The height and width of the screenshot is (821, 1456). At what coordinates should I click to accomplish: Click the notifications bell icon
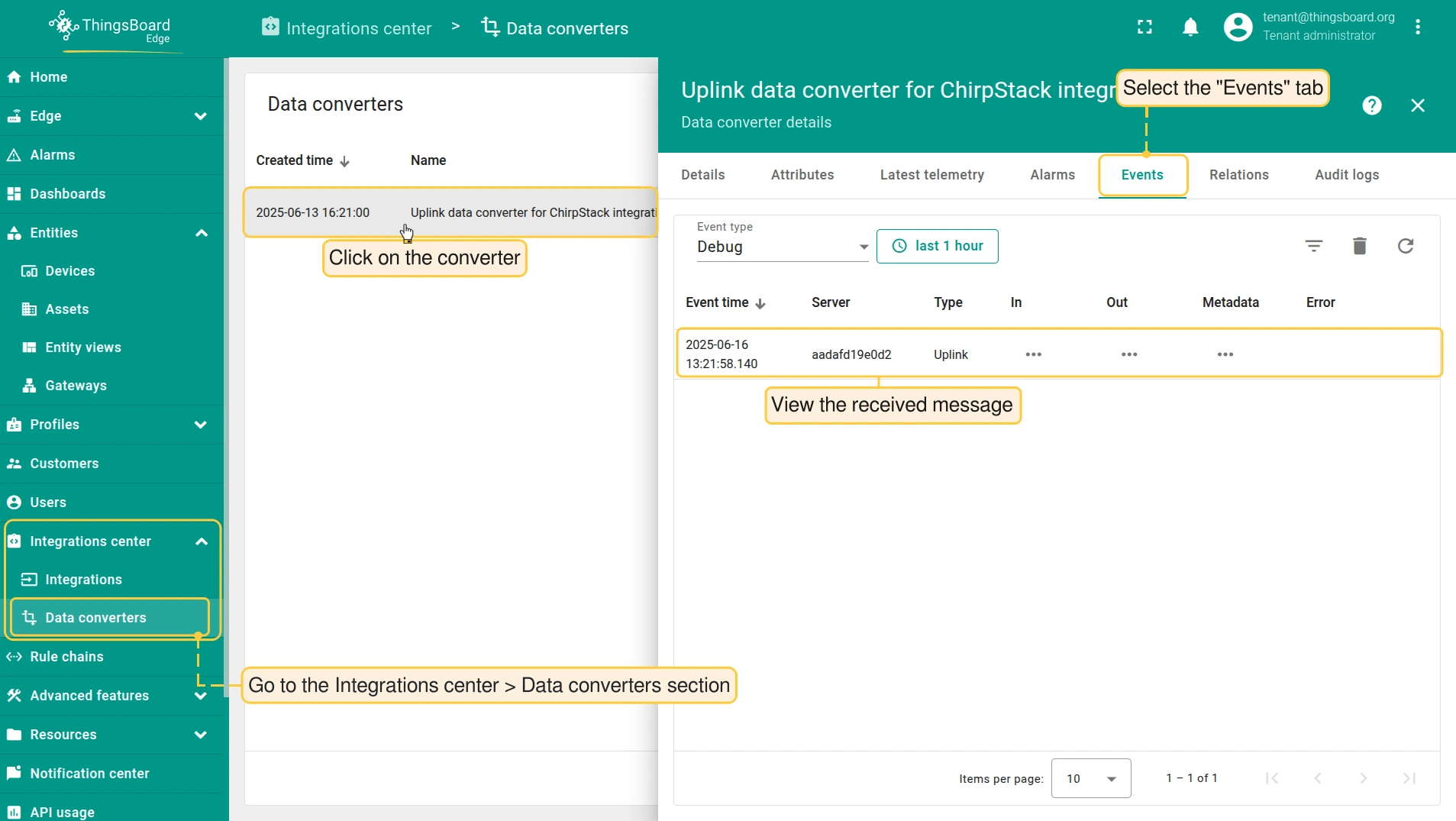click(1190, 27)
